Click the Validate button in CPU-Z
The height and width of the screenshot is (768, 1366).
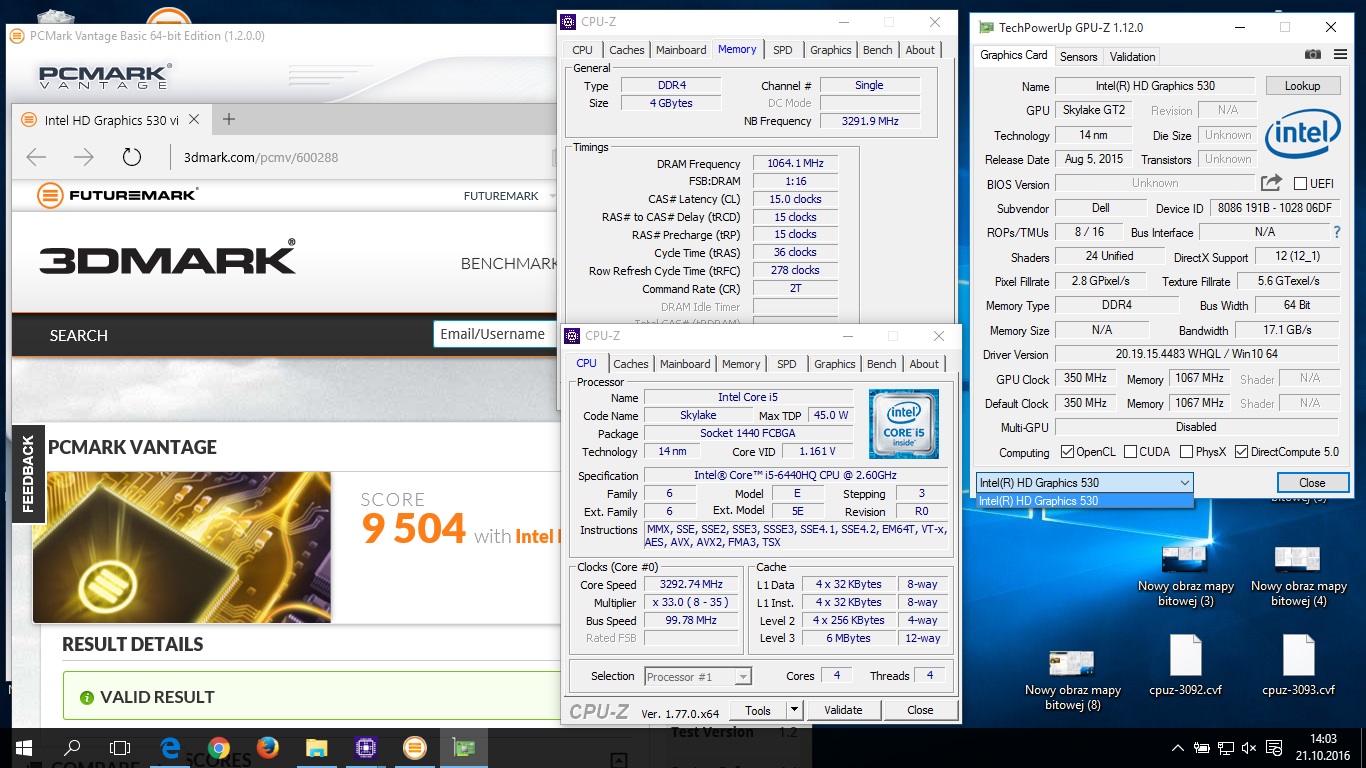click(x=843, y=710)
